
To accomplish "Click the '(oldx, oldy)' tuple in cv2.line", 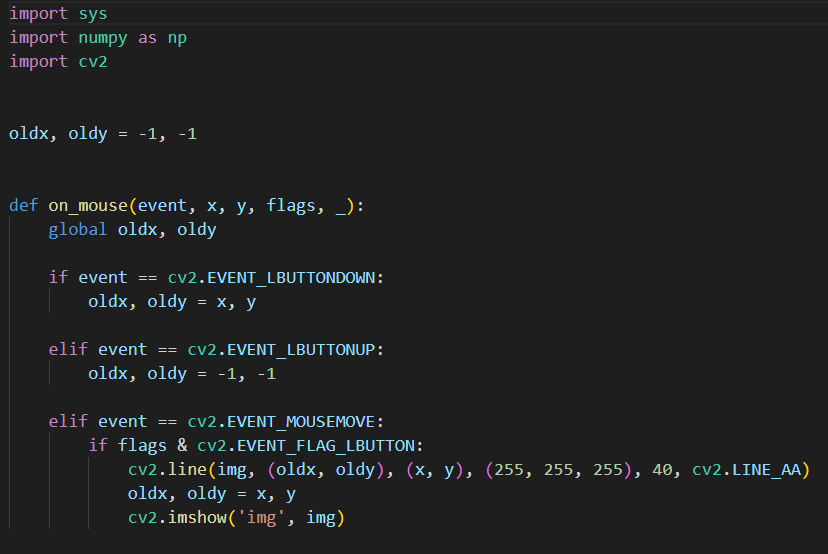I will coord(325,470).
